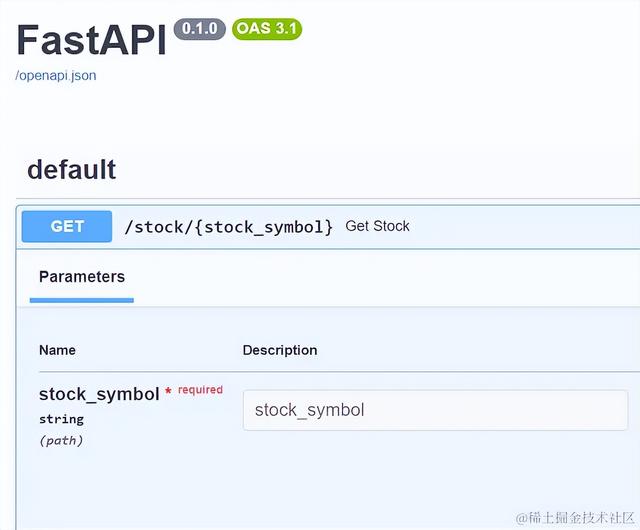Click the Description column header
The width and height of the screenshot is (640, 530).
[280, 350]
